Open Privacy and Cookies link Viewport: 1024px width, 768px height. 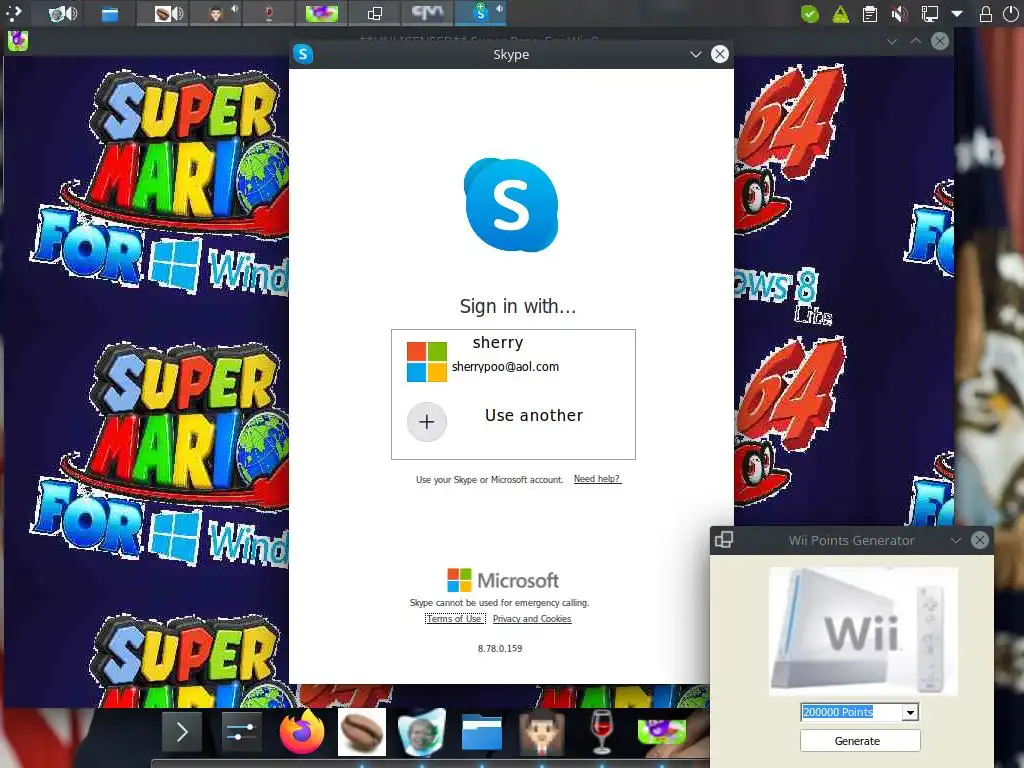pyautogui.click(x=532, y=618)
